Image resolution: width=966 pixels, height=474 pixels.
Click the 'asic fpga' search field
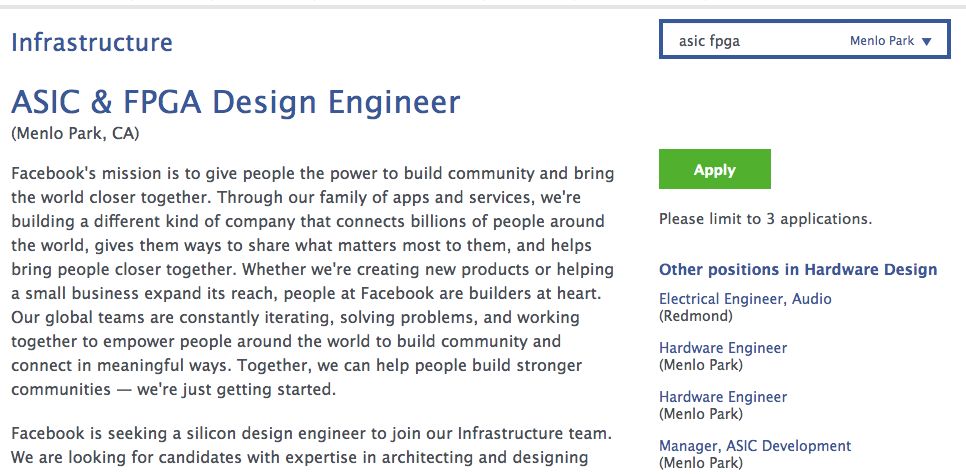click(x=750, y=42)
